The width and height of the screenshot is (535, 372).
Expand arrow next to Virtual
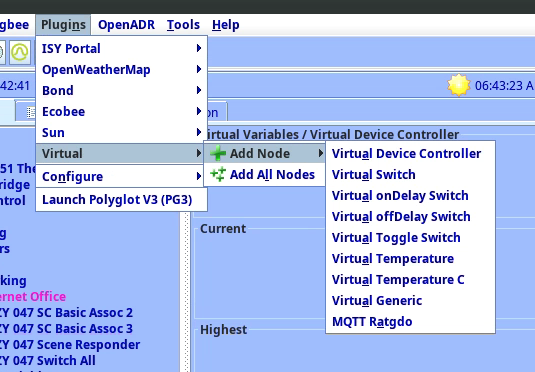[199, 153]
